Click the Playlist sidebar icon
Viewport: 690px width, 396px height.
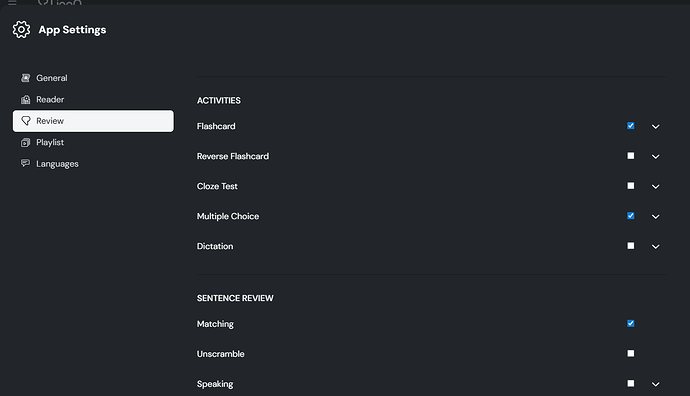[26, 143]
